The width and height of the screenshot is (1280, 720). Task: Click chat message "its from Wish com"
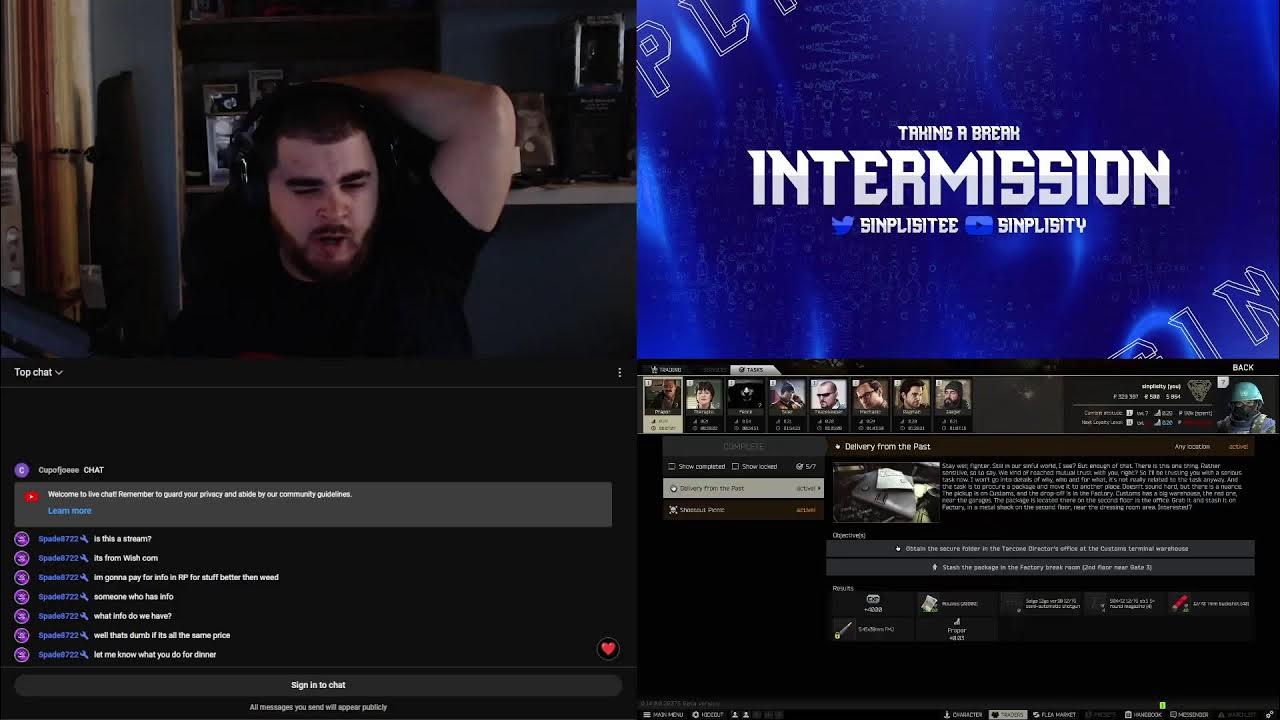tap(126, 558)
